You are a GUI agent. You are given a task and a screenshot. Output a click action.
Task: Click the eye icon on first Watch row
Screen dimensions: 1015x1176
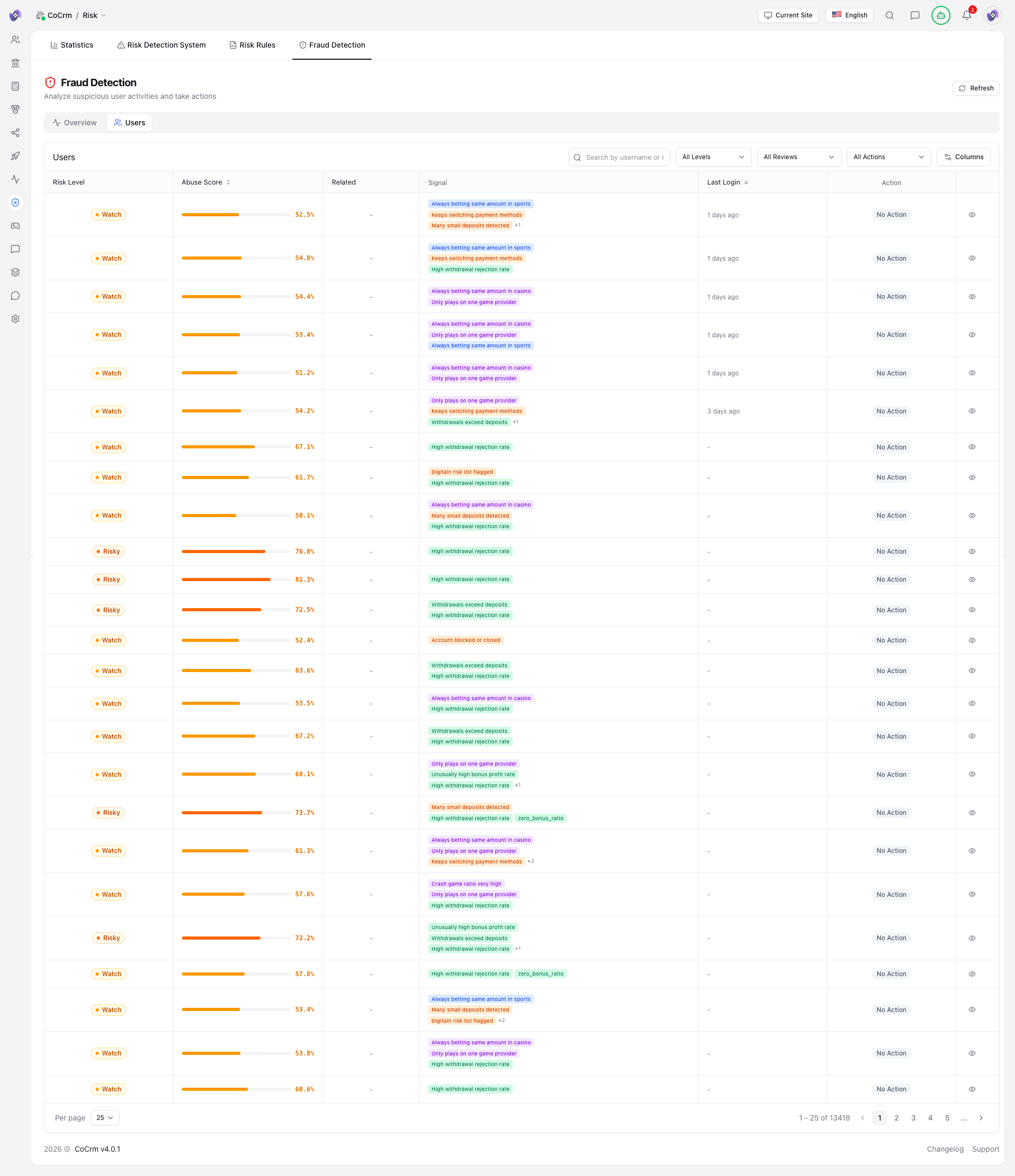(x=972, y=215)
